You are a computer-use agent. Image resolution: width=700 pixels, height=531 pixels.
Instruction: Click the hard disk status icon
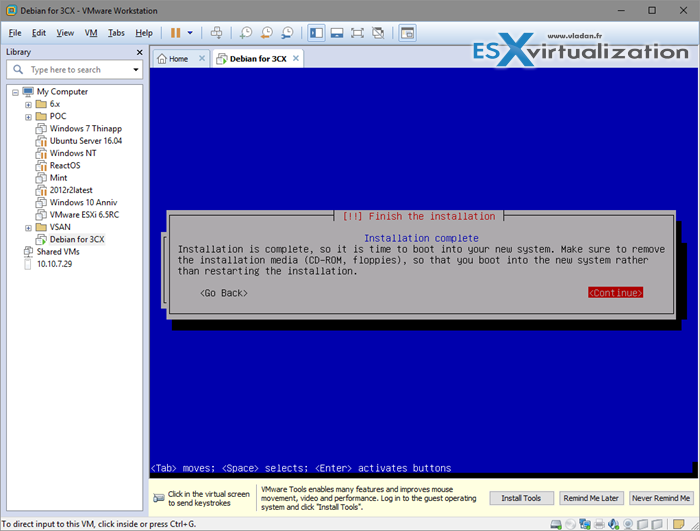(556, 524)
